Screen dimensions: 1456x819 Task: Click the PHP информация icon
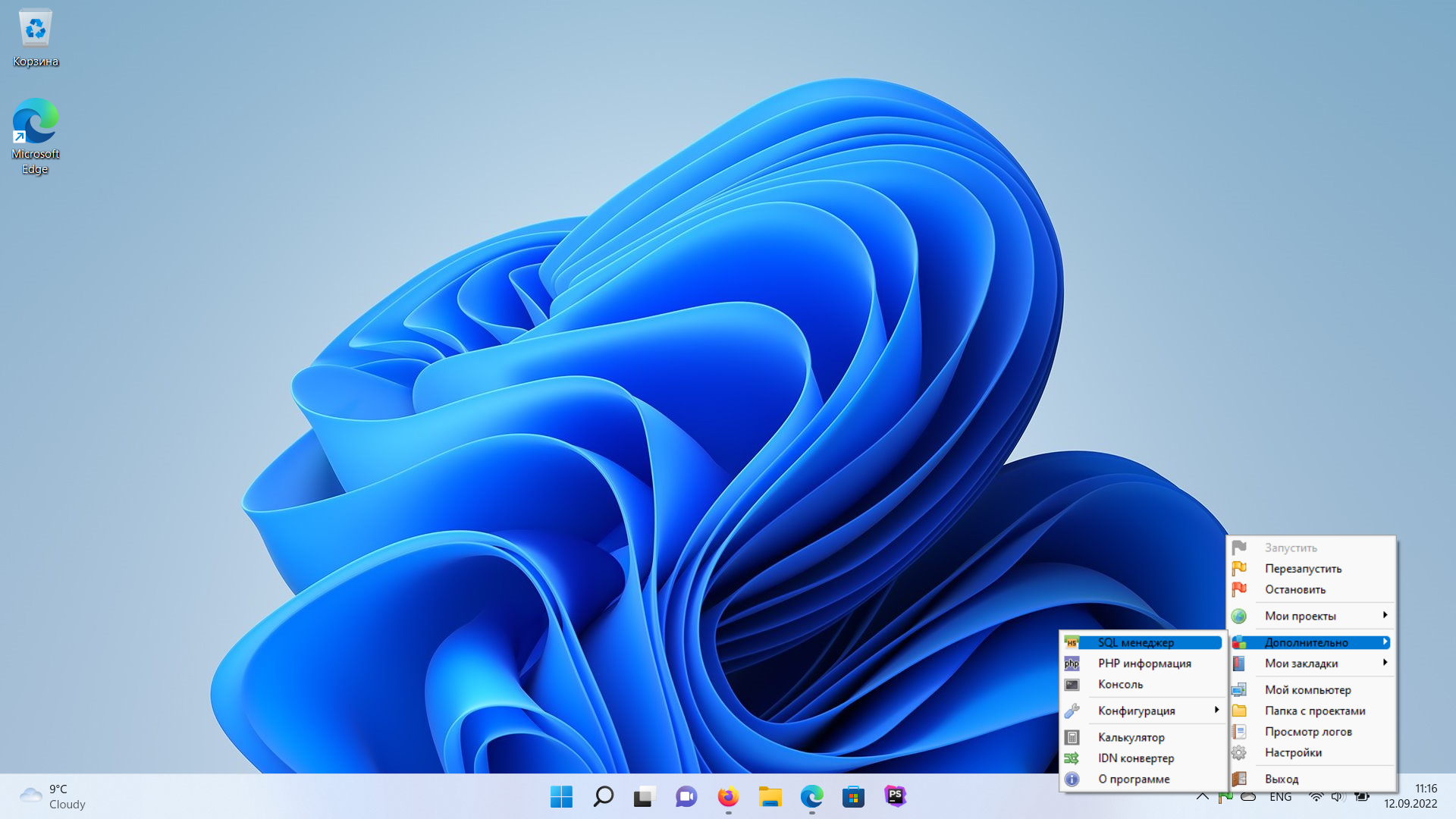[1072, 664]
